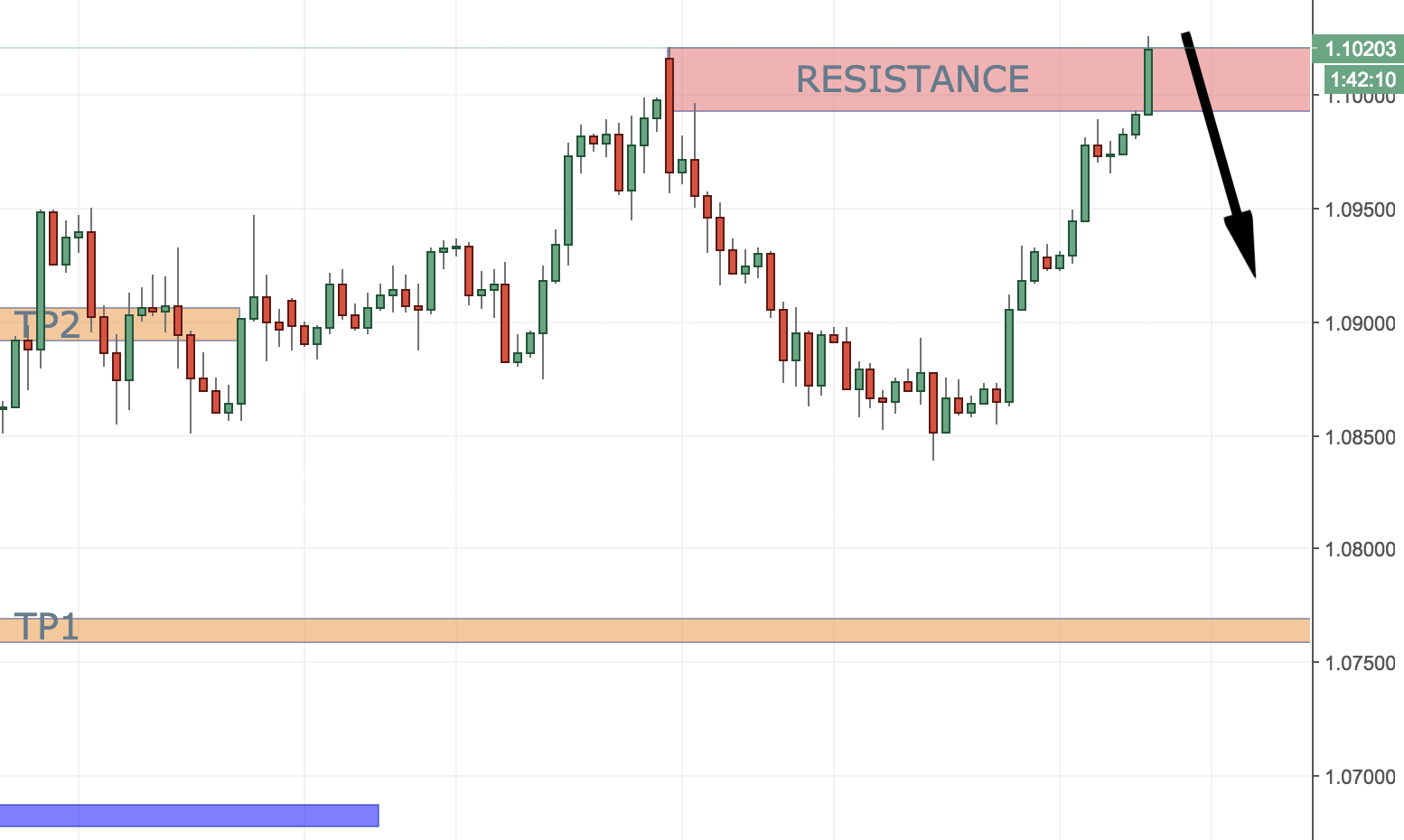This screenshot has width=1404, height=840.
Task: Select the latest green candle inside resistance
Action: click(1148, 81)
